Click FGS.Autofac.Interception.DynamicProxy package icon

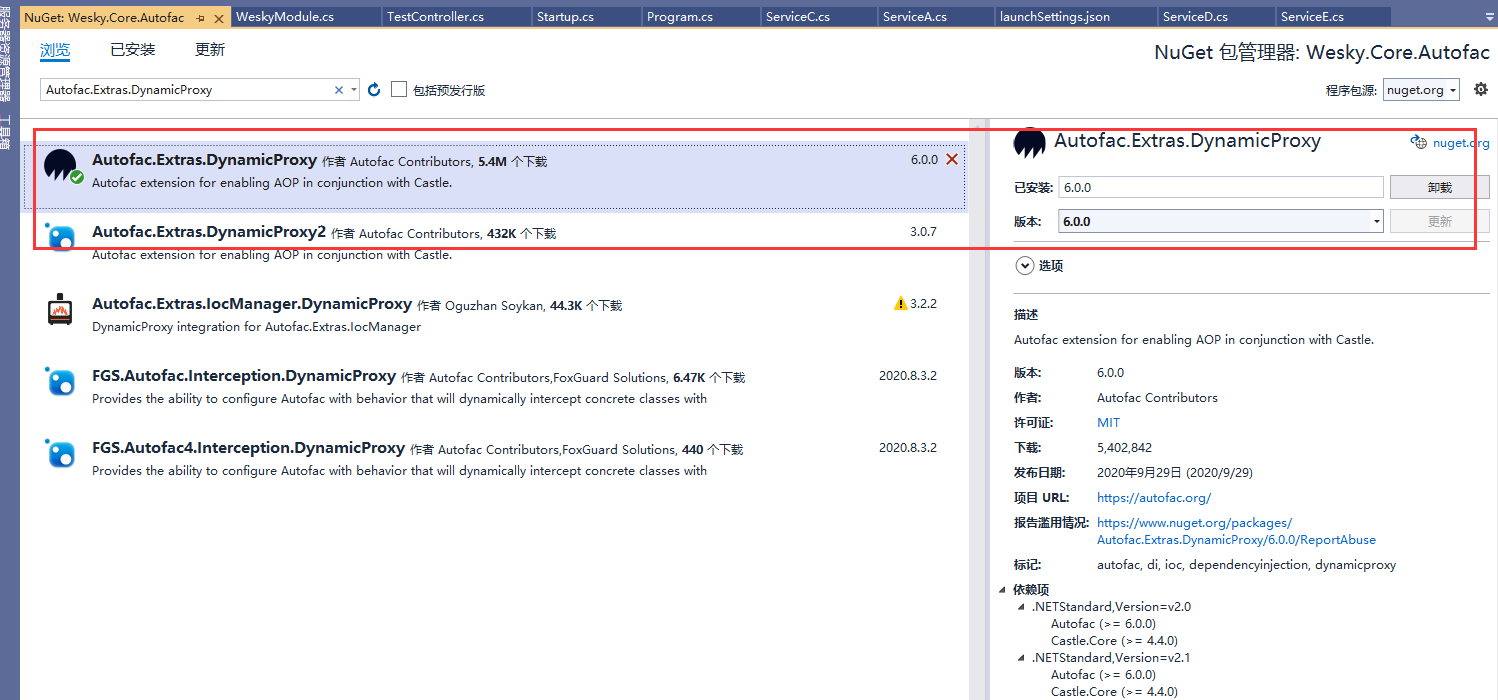[x=61, y=381]
